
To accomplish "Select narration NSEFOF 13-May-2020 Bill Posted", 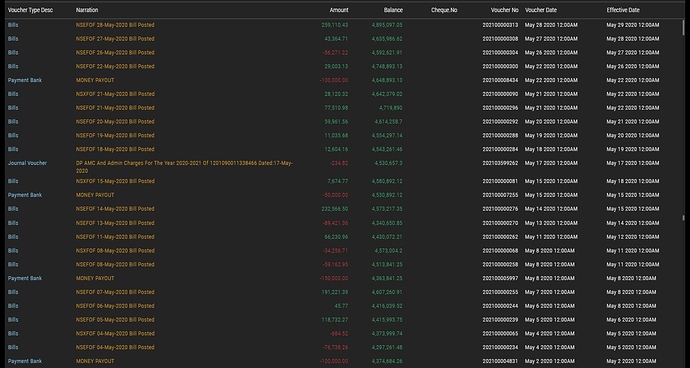I will 115,223.
